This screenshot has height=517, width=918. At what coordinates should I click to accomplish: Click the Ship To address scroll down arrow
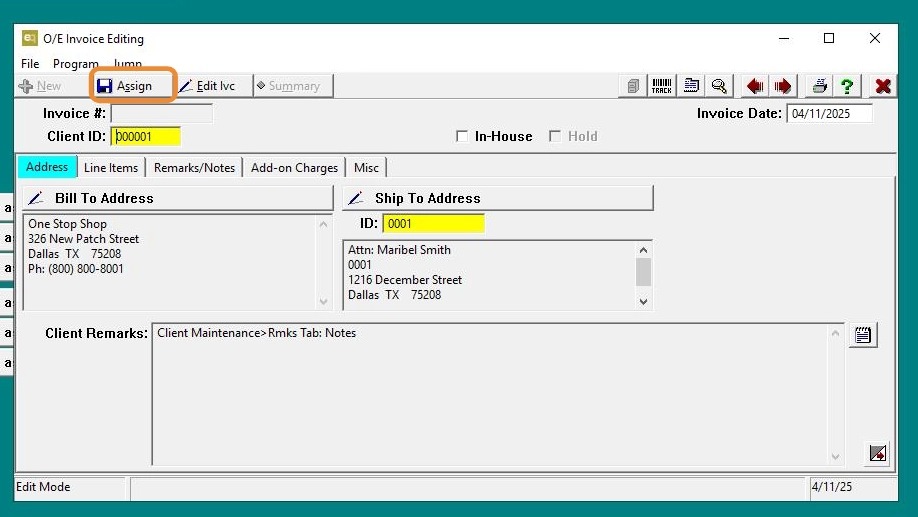643,302
